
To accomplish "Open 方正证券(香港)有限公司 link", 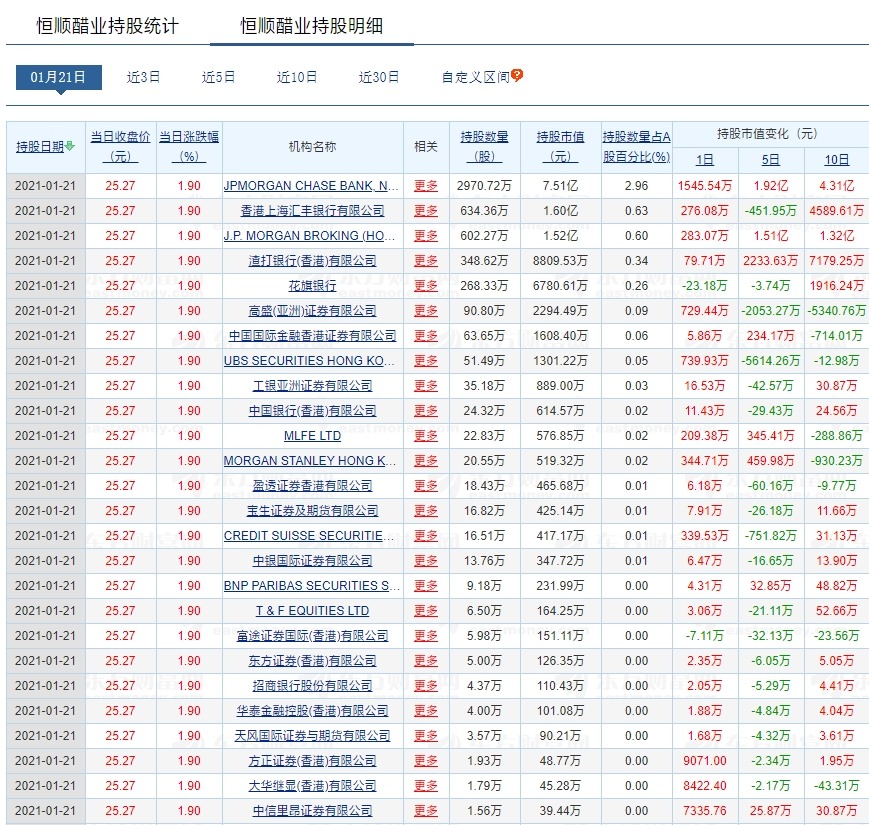I will coord(313,761).
